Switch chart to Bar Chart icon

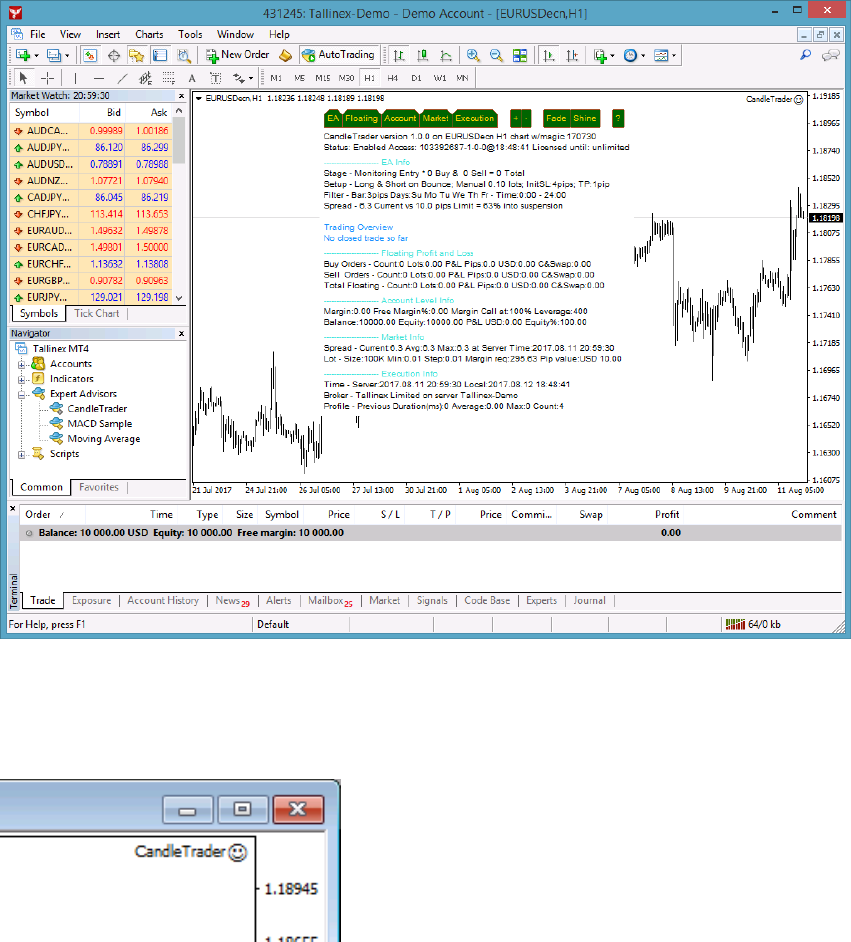[399, 55]
